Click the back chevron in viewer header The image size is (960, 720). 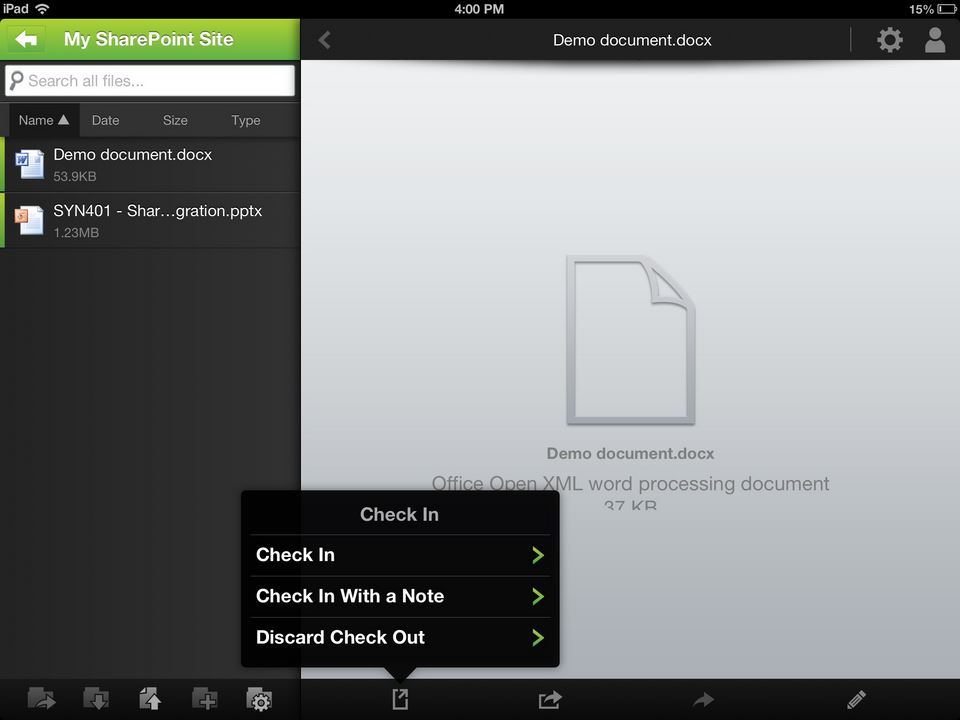point(324,40)
